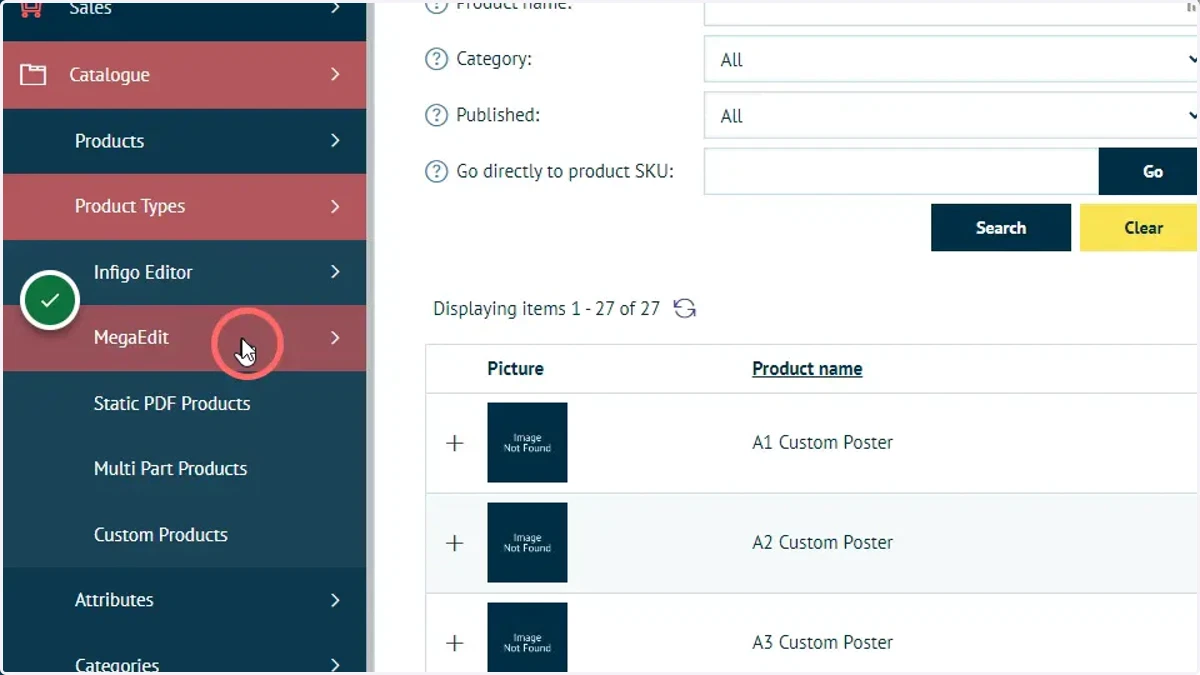Image resolution: width=1200 pixels, height=675 pixels.
Task: Expand the Attributes chevron
Action: pyautogui.click(x=335, y=600)
